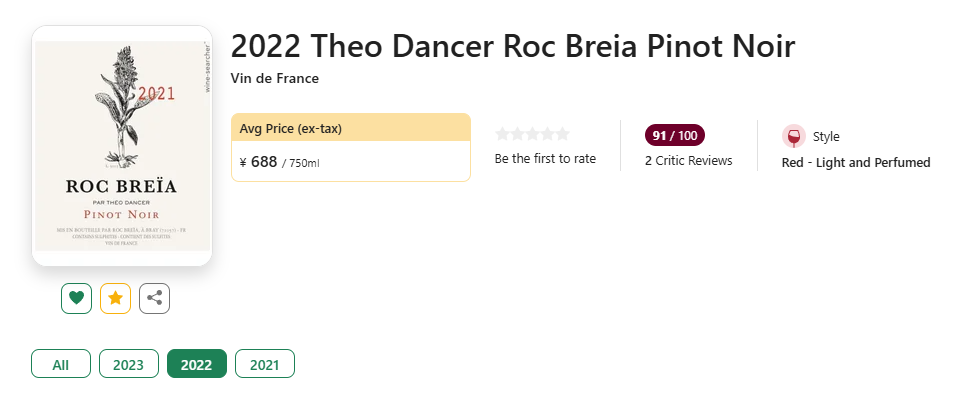Click the Roc Breia wine label thumbnail
Viewport: 970px width, 402px height.
click(122, 146)
